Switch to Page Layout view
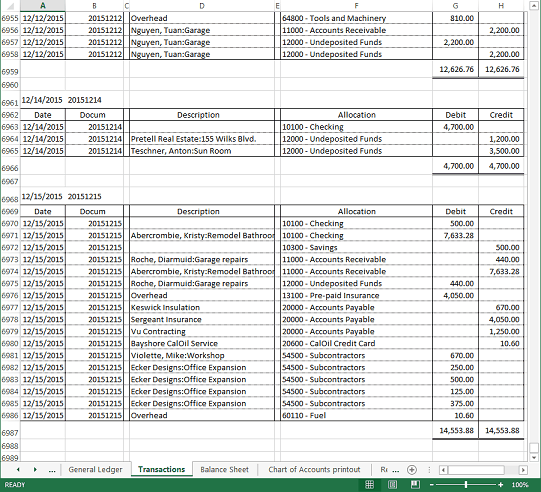 pos(392,484)
